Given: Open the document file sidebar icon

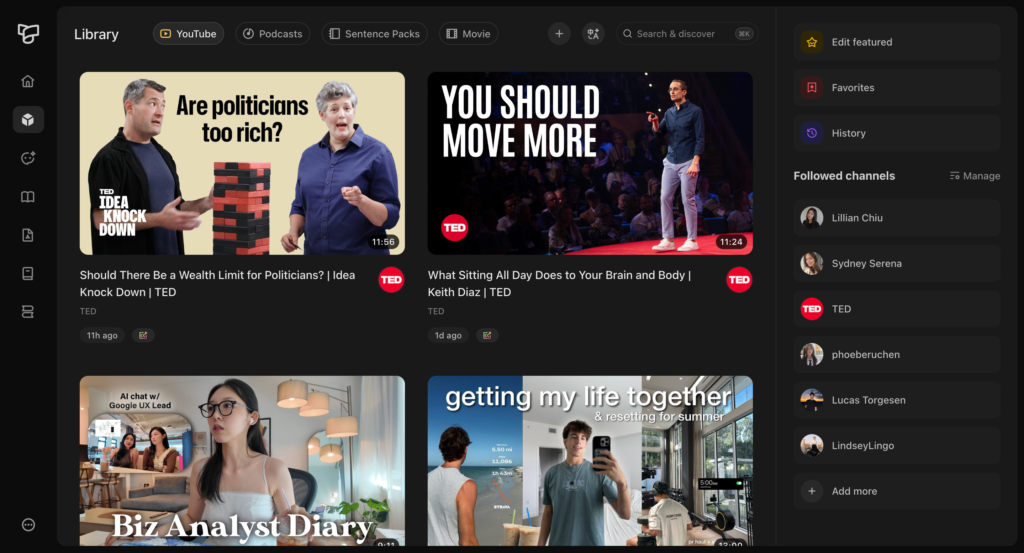Looking at the screenshot, I should tap(27, 235).
